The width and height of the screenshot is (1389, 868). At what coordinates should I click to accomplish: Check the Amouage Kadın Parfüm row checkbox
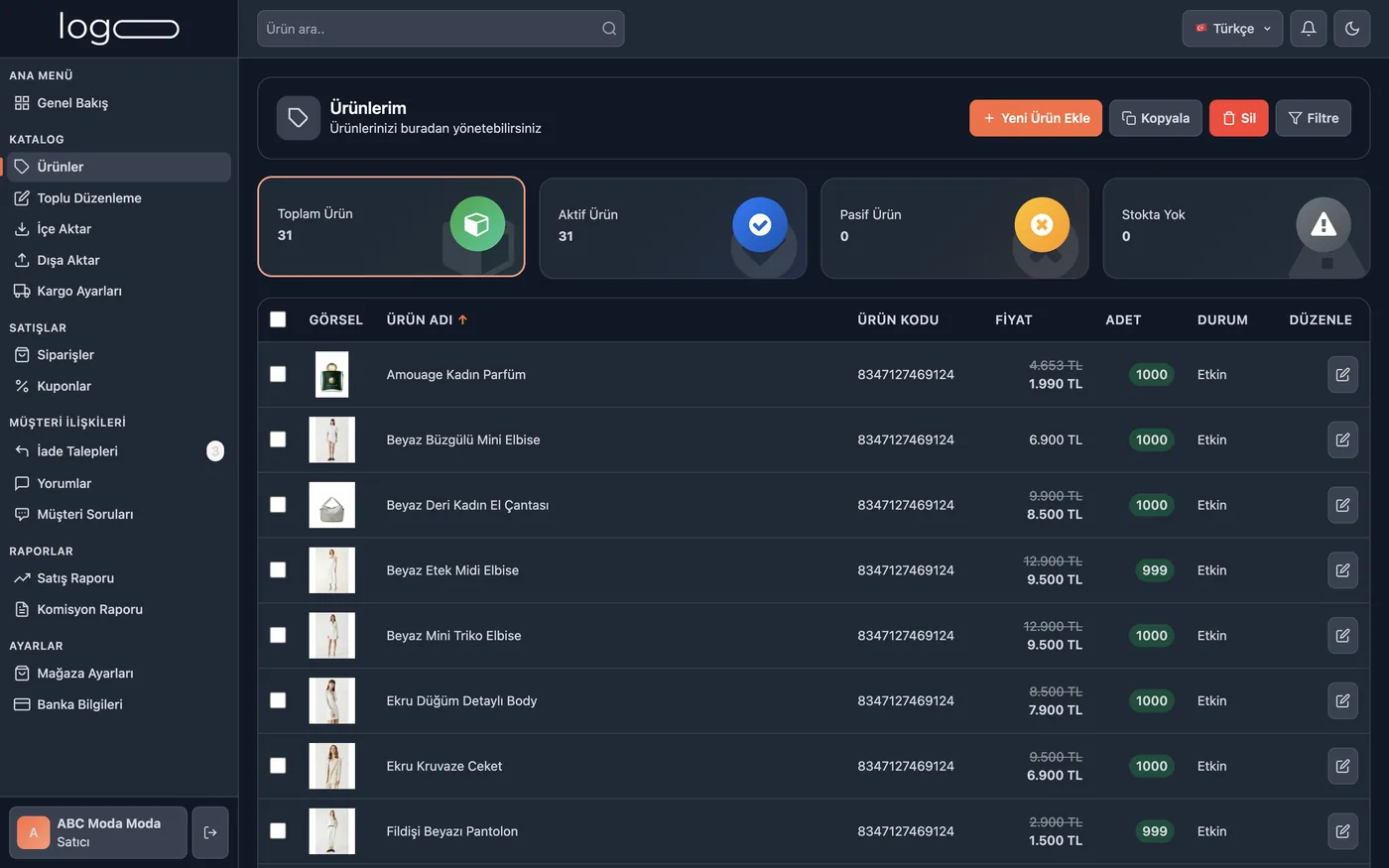(x=278, y=374)
